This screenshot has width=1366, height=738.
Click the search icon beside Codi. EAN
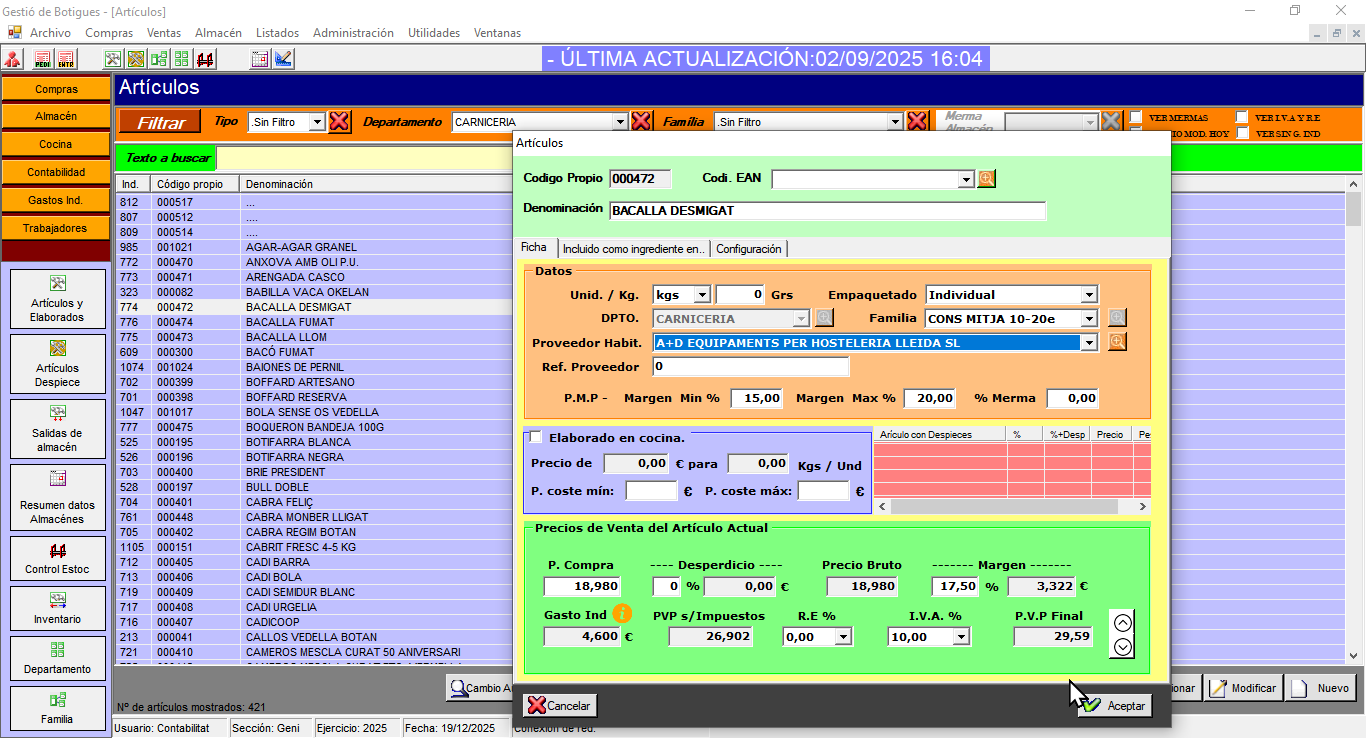tap(987, 179)
